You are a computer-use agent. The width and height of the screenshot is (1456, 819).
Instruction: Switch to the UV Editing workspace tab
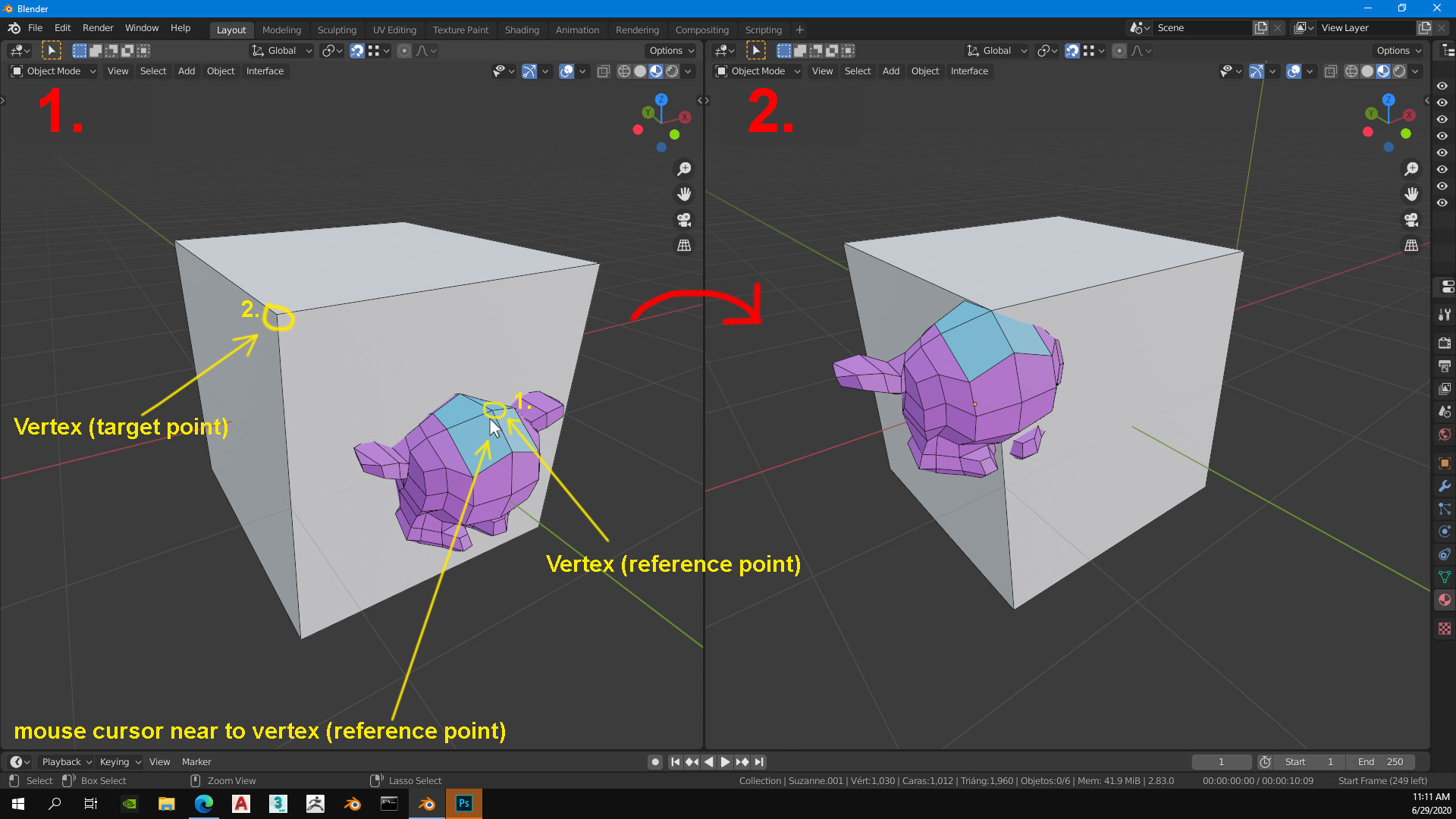point(394,30)
